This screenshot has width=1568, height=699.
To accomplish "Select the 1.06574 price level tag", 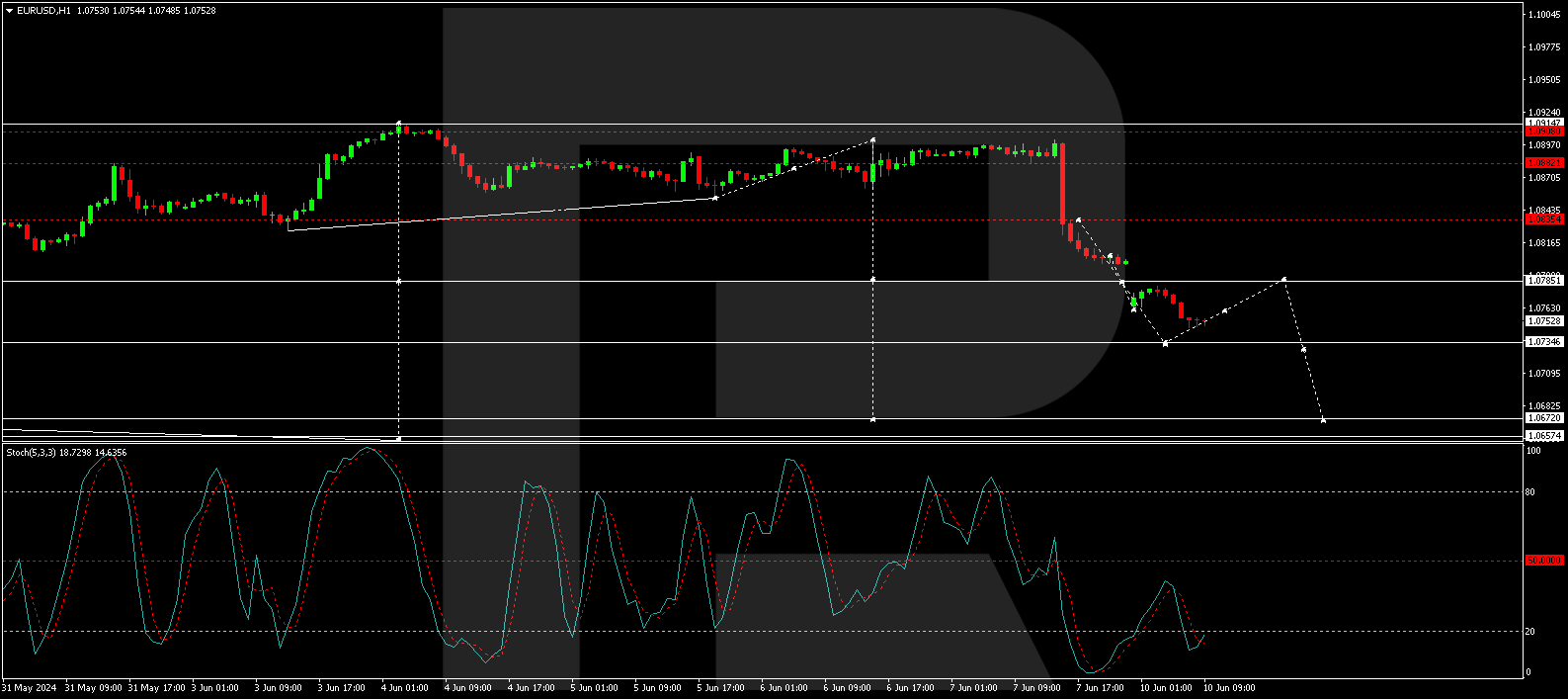I will pos(1544,436).
